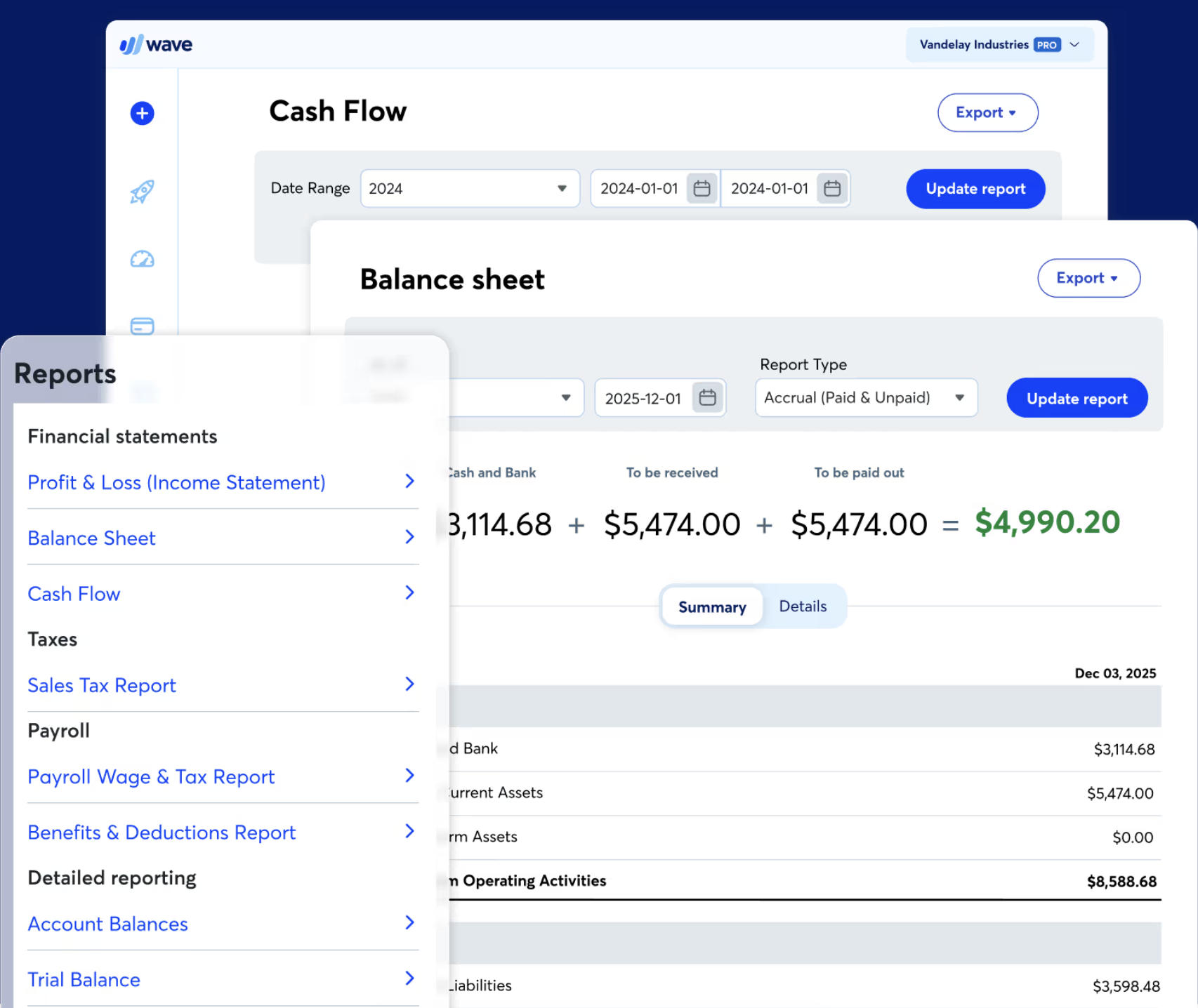This screenshot has height=1008, width=1198.
Task: Click chevron next to Payroll Wage & Tax Report
Action: pyautogui.click(x=410, y=775)
